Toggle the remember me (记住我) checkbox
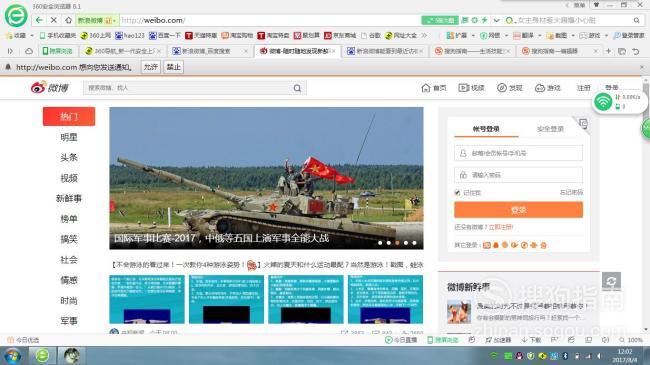 point(457,192)
